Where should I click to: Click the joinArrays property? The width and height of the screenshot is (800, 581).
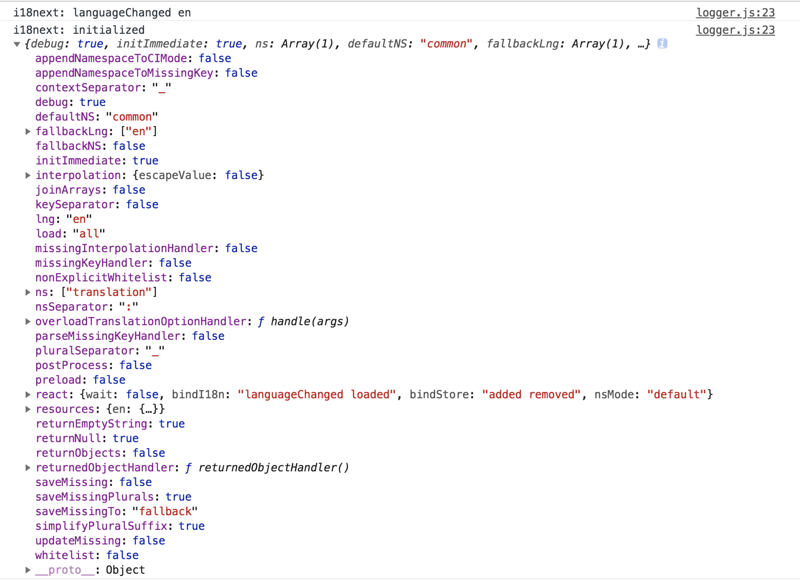[90, 190]
